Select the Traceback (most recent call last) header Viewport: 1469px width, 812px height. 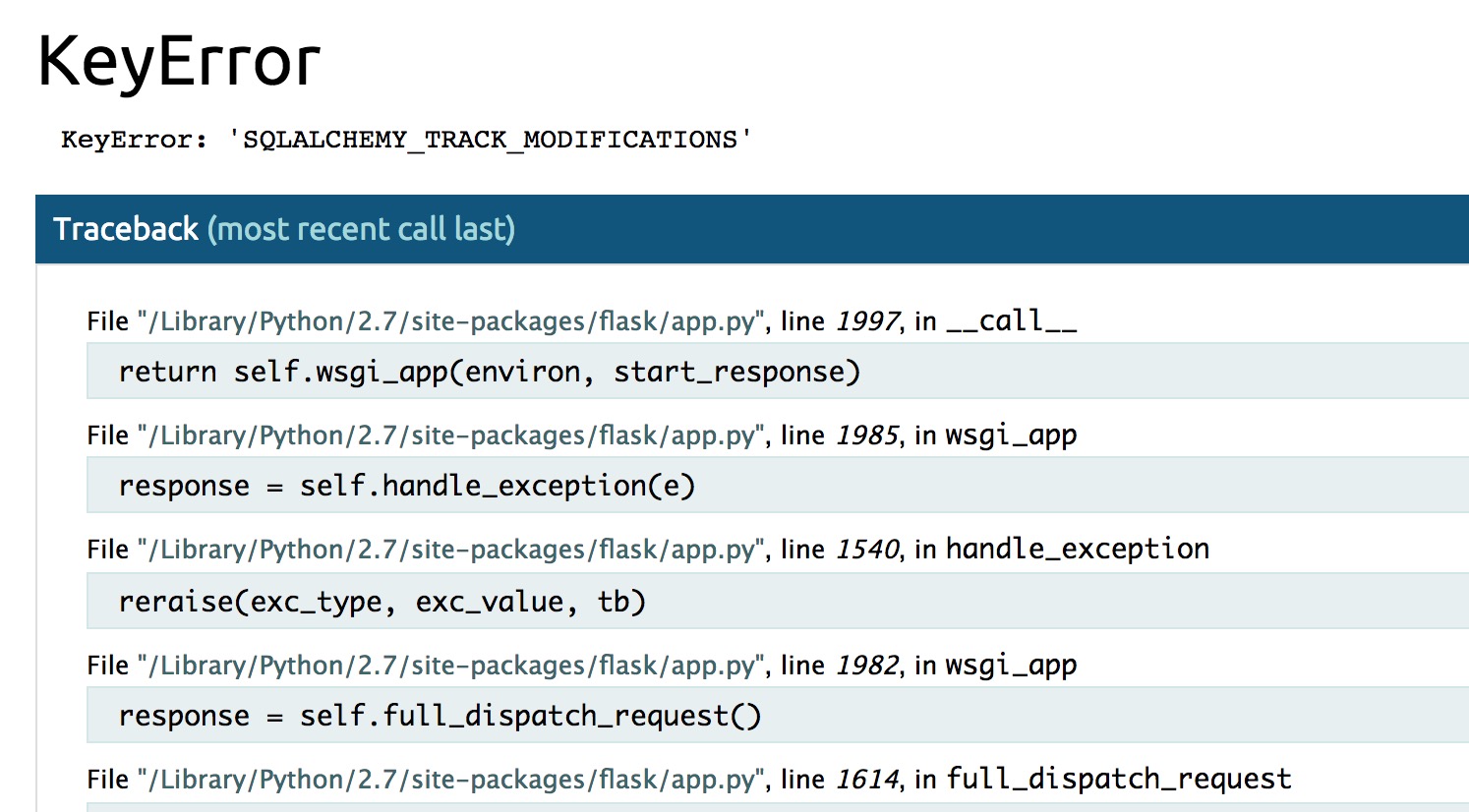pos(286,228)
